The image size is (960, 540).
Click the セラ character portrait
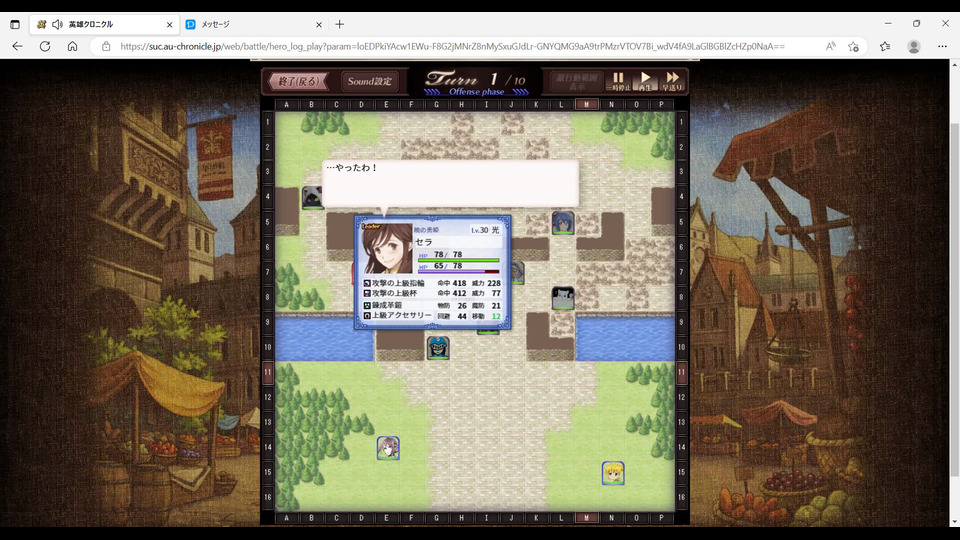387,249
